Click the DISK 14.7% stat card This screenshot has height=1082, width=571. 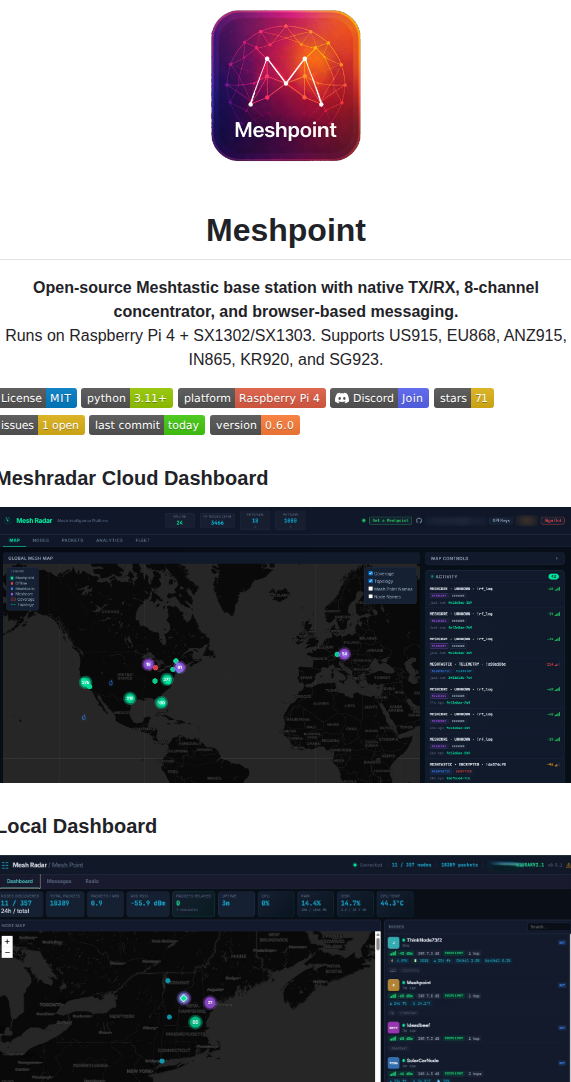point(356,904)
